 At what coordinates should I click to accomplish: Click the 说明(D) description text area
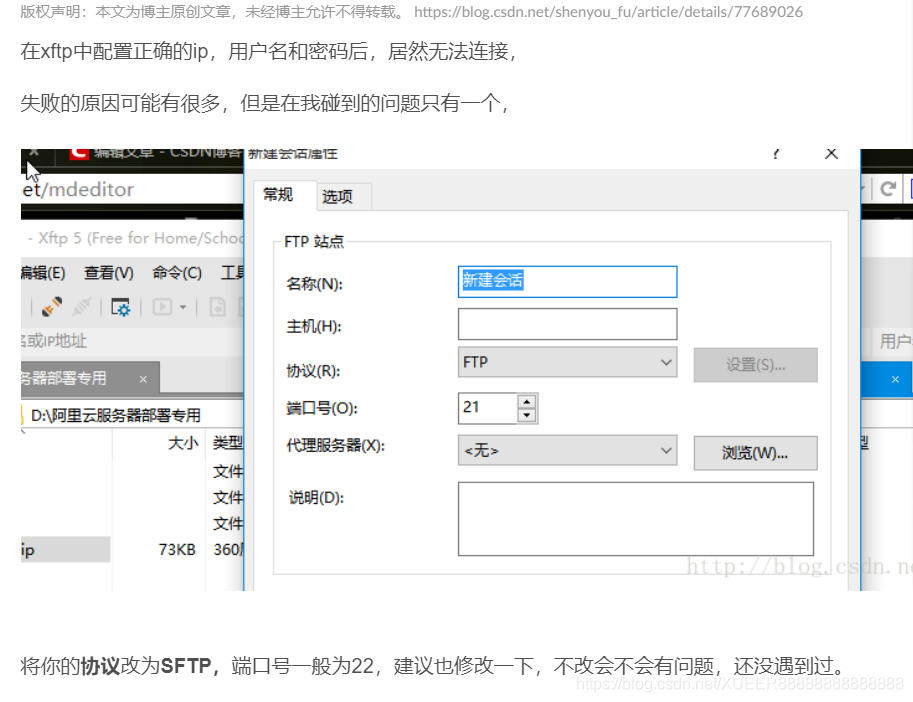pyautogui.click(x=636, y=519)
